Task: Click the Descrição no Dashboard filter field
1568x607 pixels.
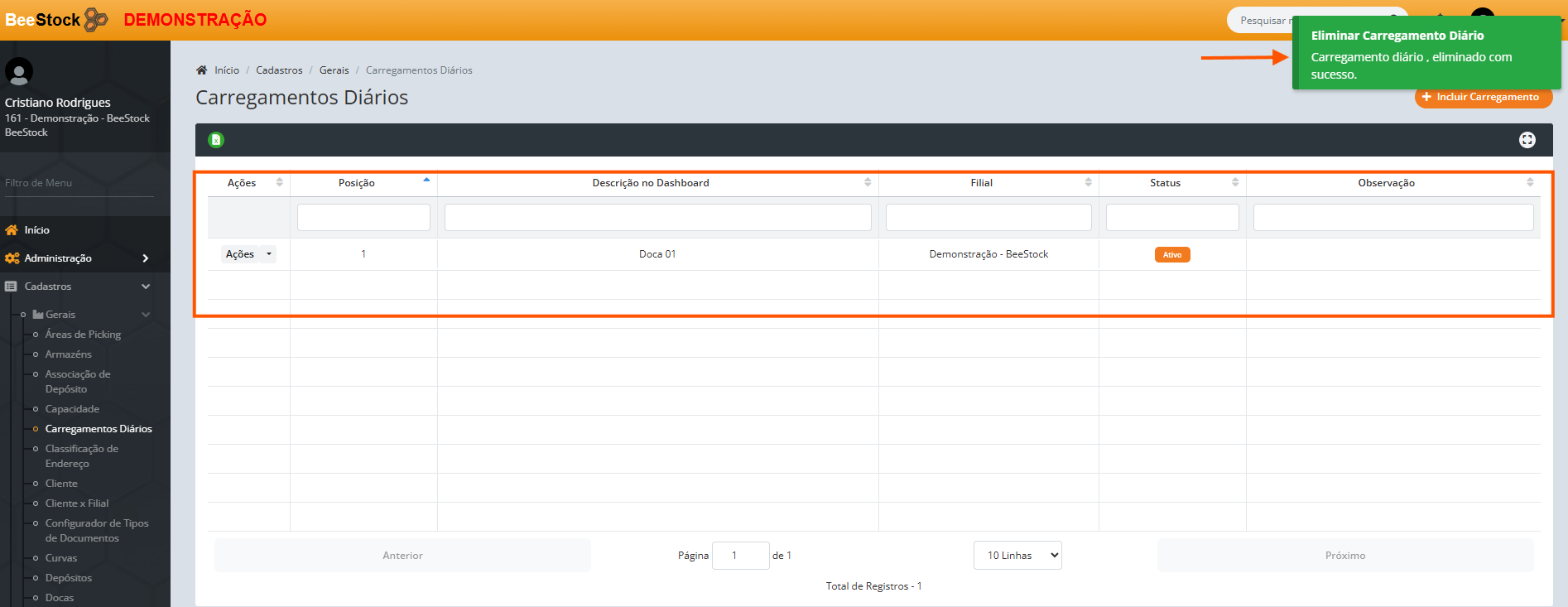Action: click(657, 218)
